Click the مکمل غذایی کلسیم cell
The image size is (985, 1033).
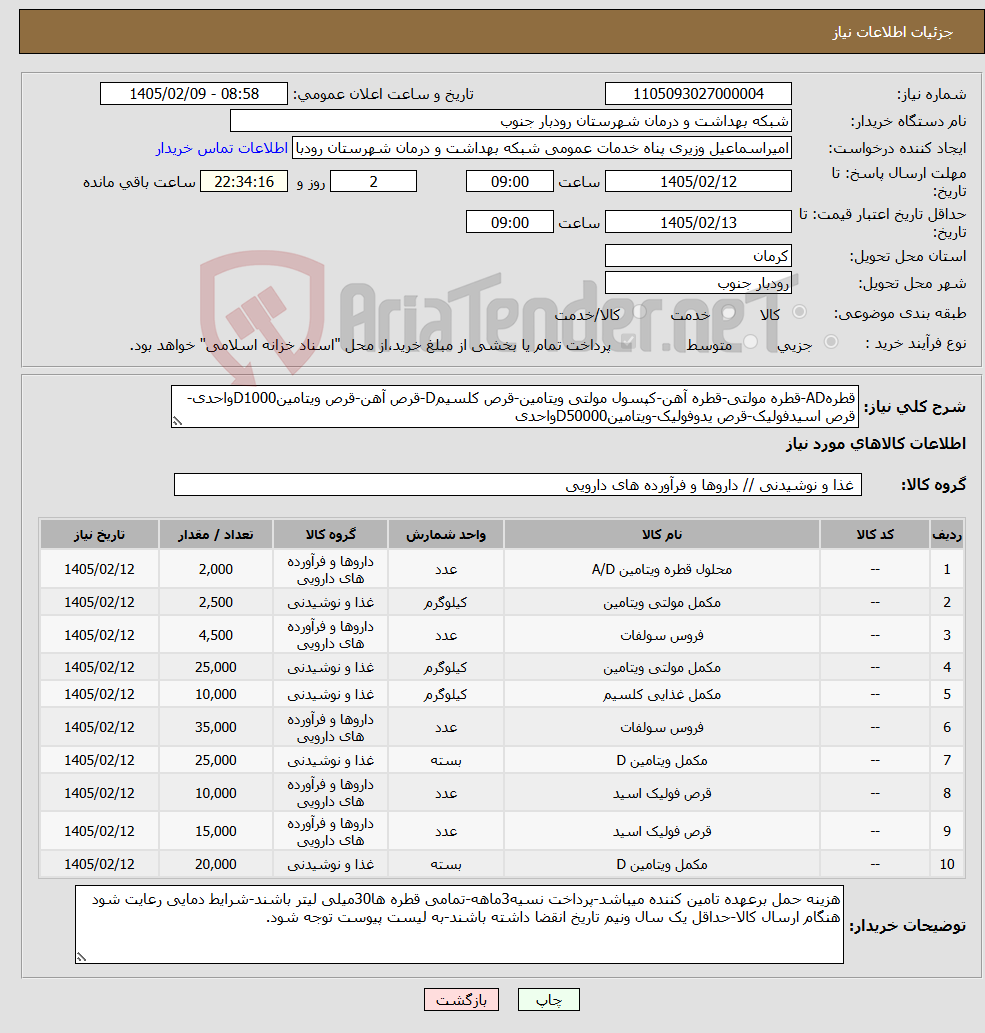pyautogui.click(x=661, y=694)
